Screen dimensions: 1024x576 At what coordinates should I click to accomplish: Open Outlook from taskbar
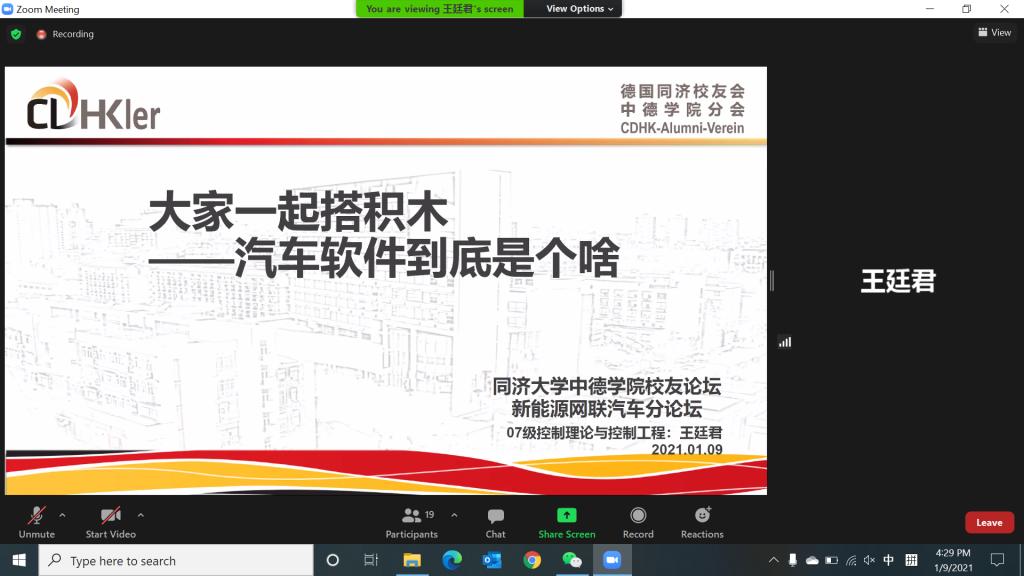[492, 560]
